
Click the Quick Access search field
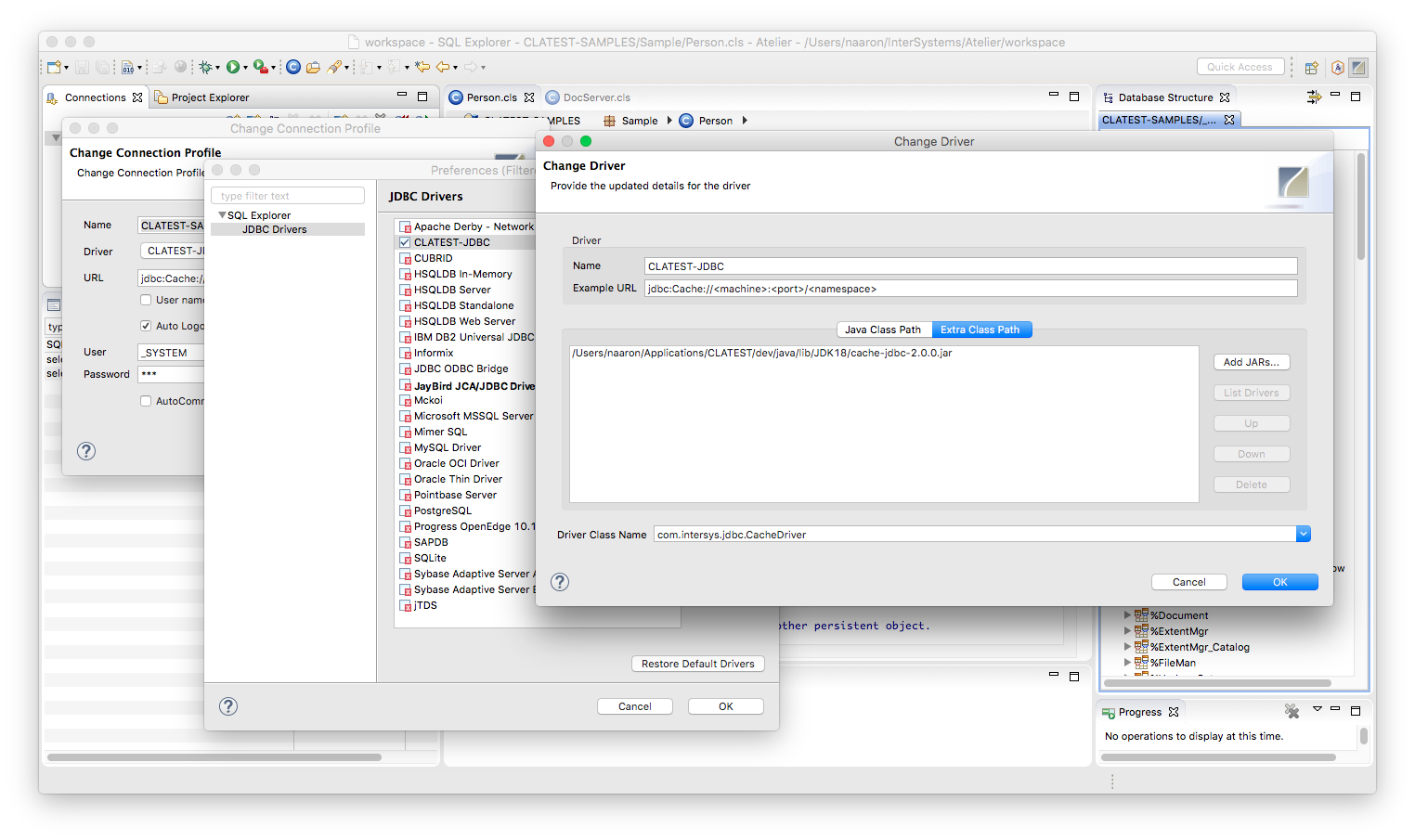(x=1240, y=67)
